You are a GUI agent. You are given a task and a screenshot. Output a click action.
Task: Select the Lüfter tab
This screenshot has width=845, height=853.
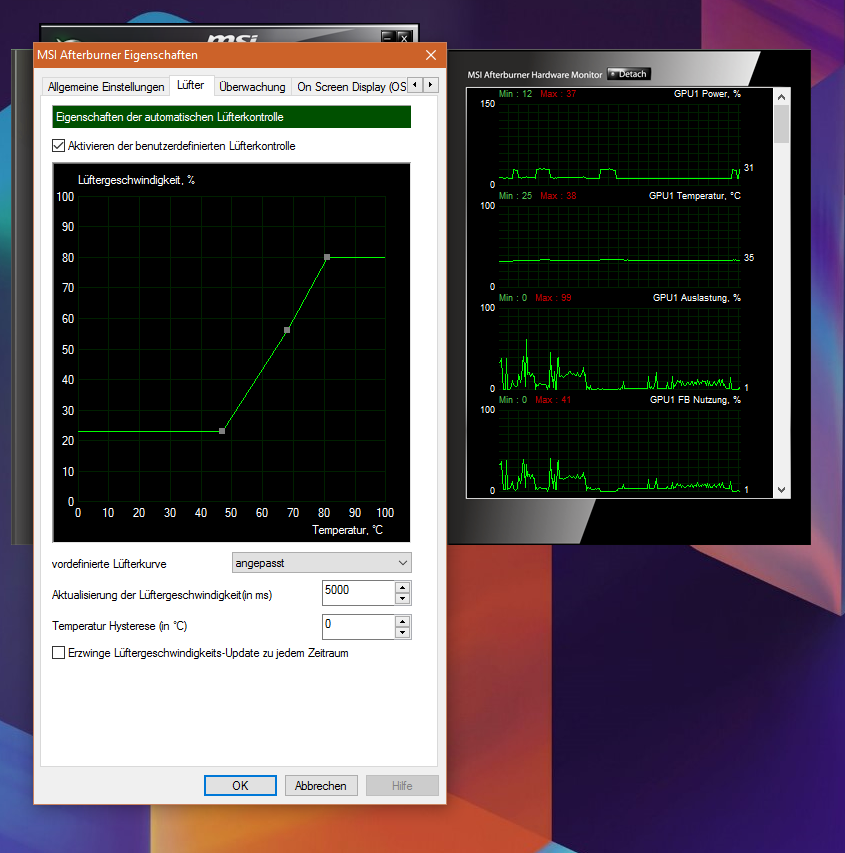tap(190, 85)
